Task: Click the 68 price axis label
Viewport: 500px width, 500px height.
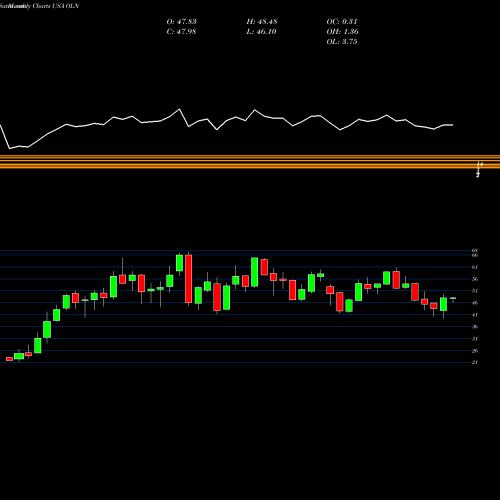Action: tap(475, 250)
